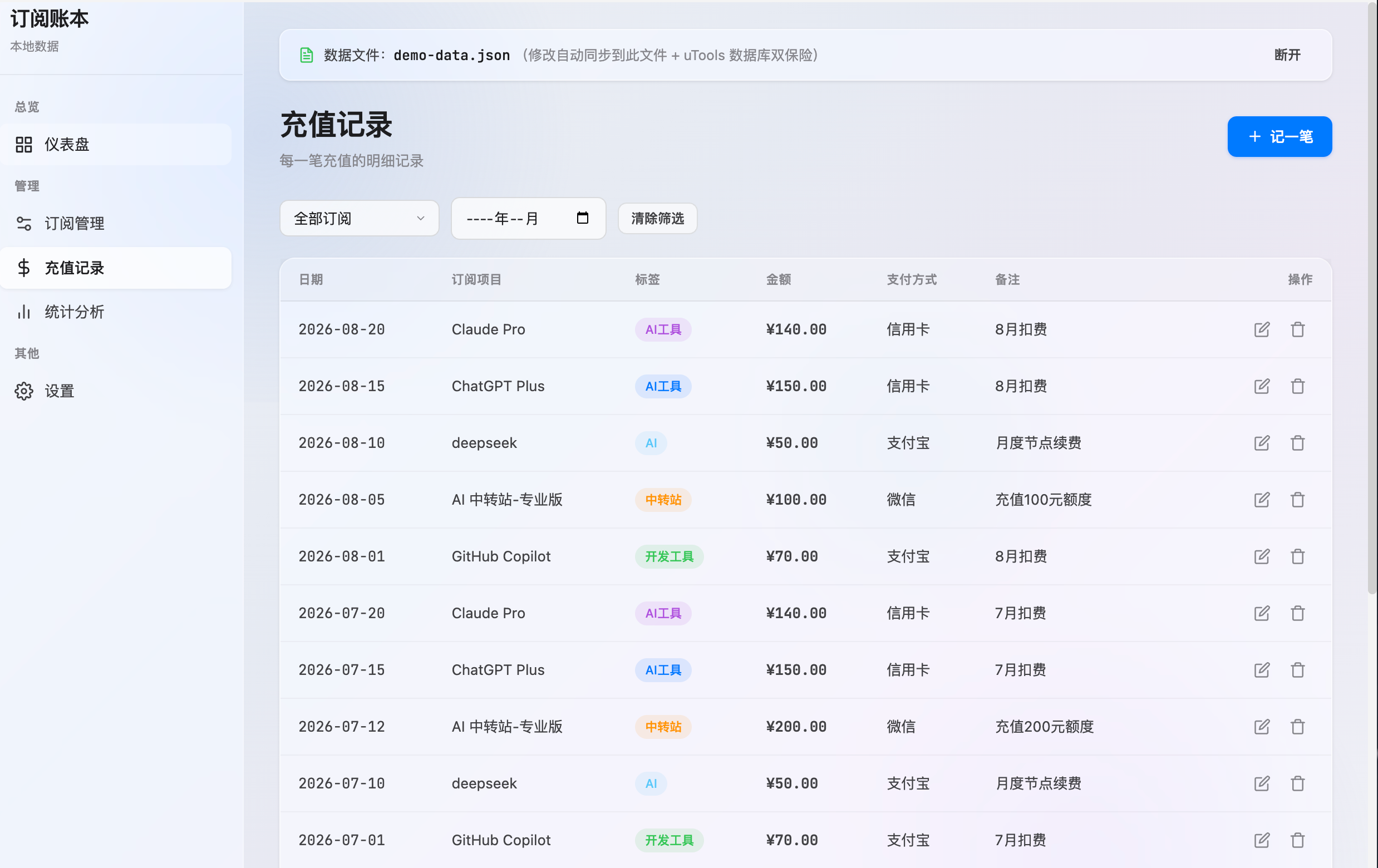Click GitHub Copilot in the 2026-07-01 row
The width and height of the screenshot is (1378, 868).
(501, 840)
